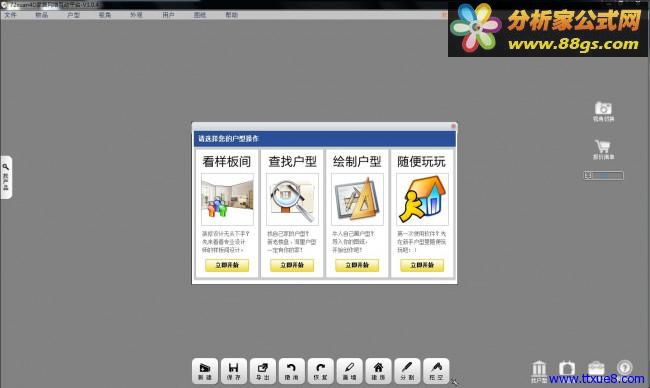The image size is (650, 388).
Task: Click the 新建 (new) icon in bottom toolbar
Action: [x=205, y=371]
